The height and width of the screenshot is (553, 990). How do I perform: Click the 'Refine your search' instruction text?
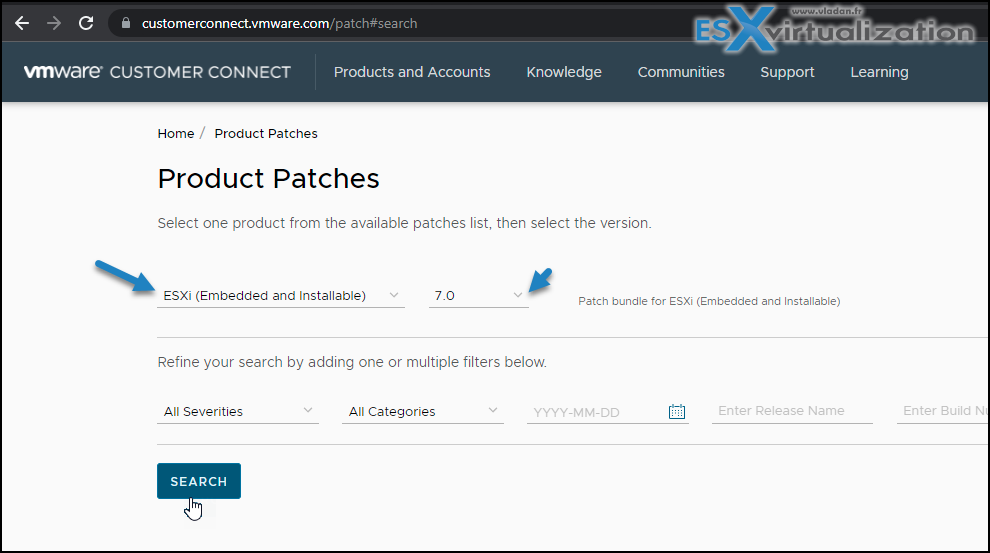(352, 362)
